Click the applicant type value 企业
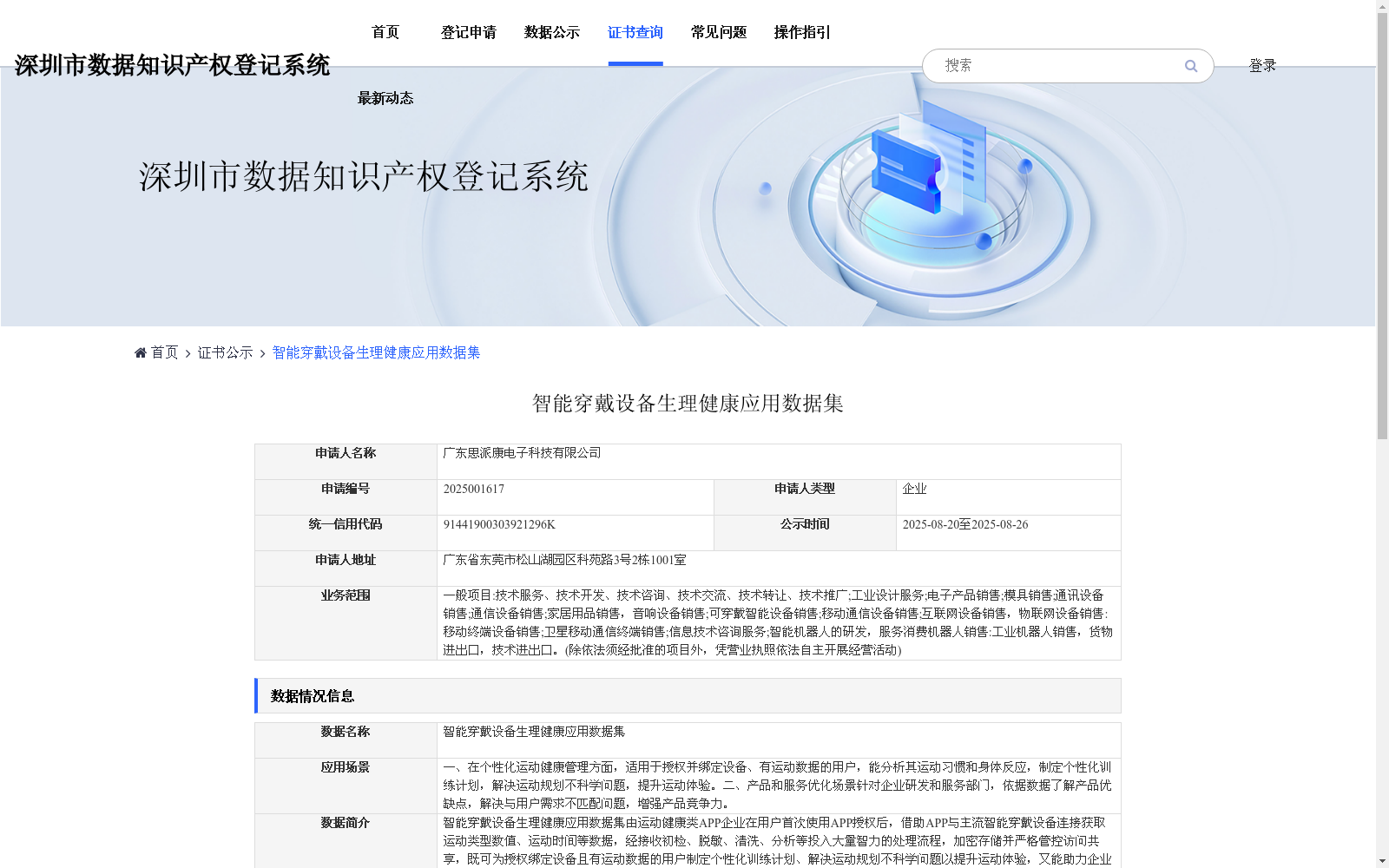This screenshot has height=868, width=1389. (914, 489)
